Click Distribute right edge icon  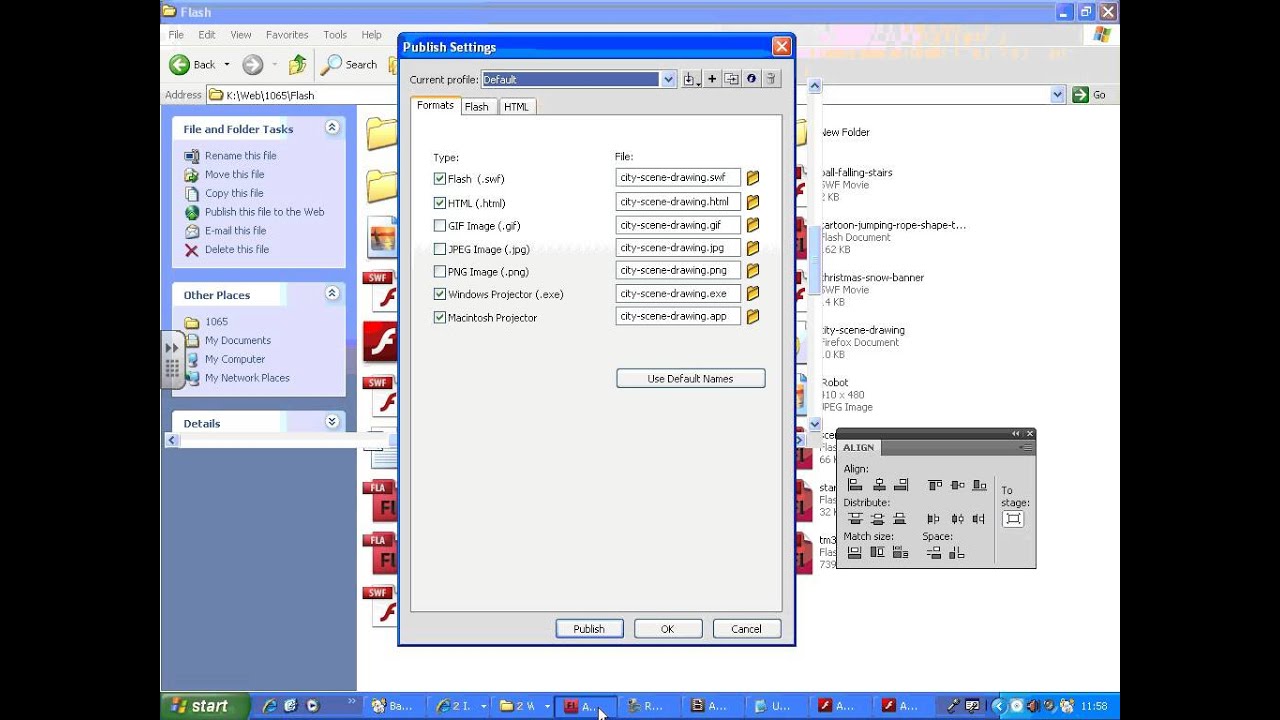(x=979, y=519)
